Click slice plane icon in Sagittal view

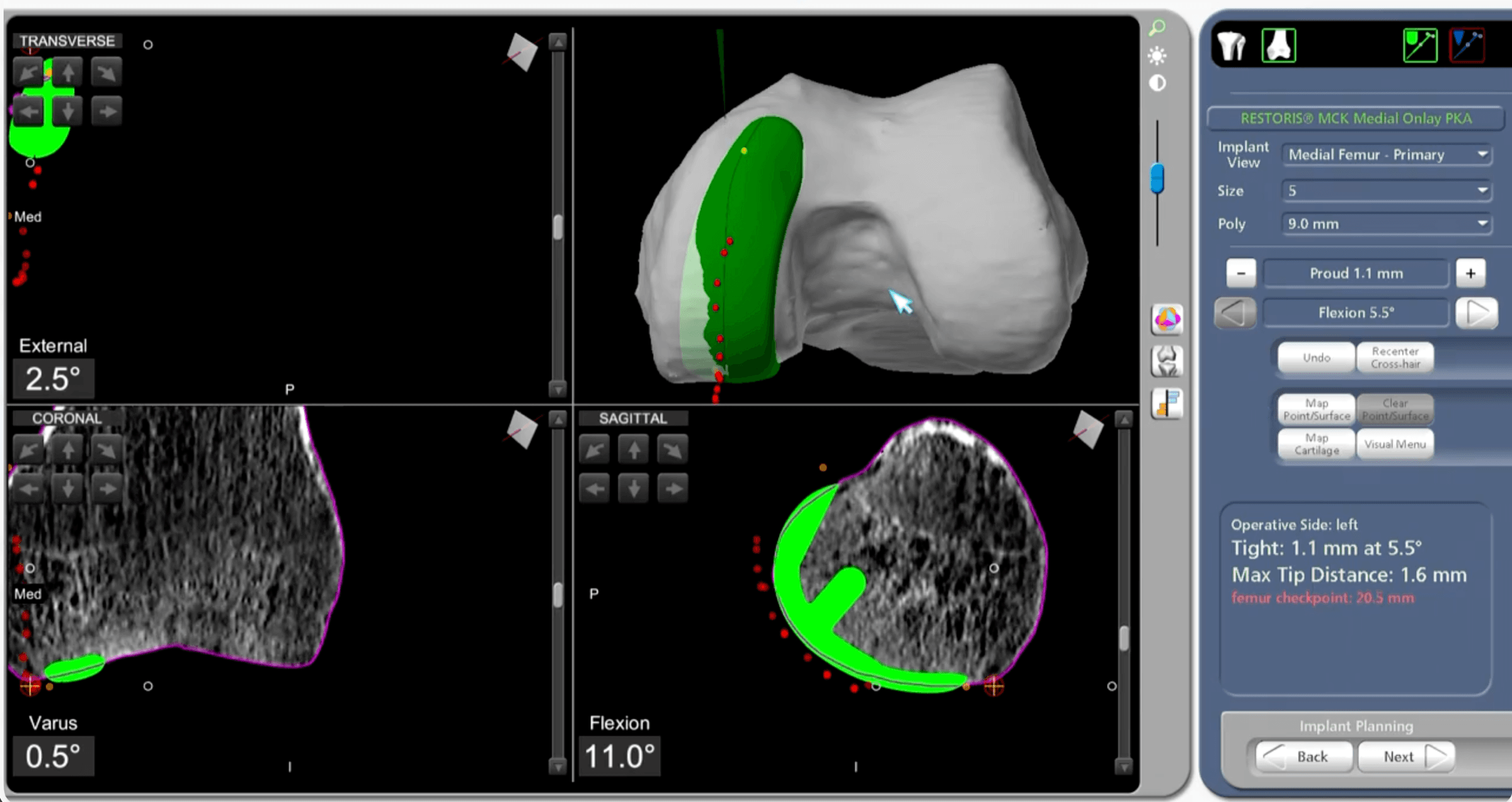pyautogui.click(x=1088, y=430)
